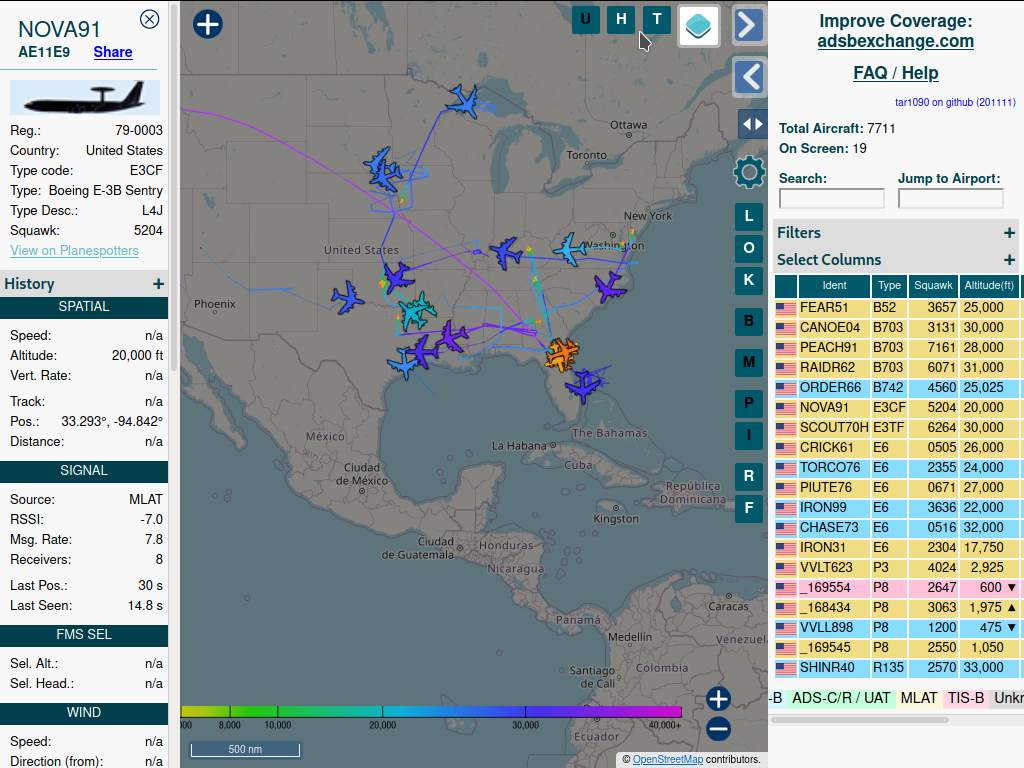Select the SCOUT70H row

pyautogui.click(x=899, y=428)
